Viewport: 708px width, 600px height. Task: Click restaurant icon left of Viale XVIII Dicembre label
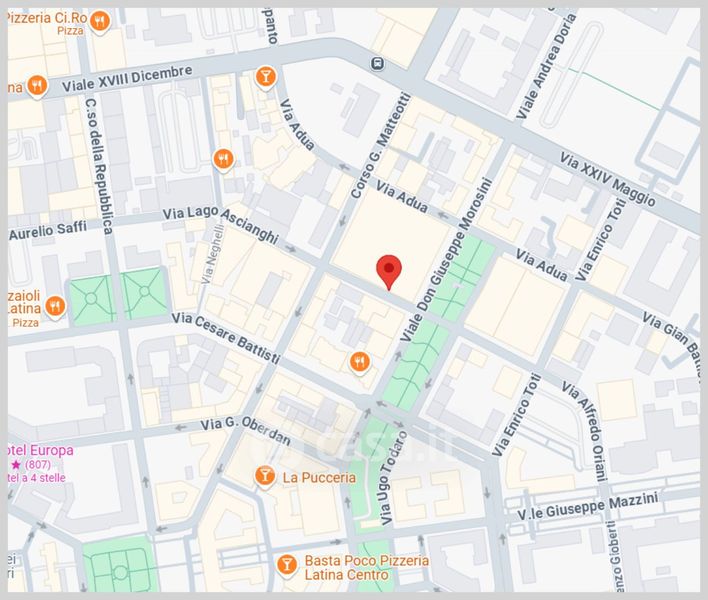point(37,86)
